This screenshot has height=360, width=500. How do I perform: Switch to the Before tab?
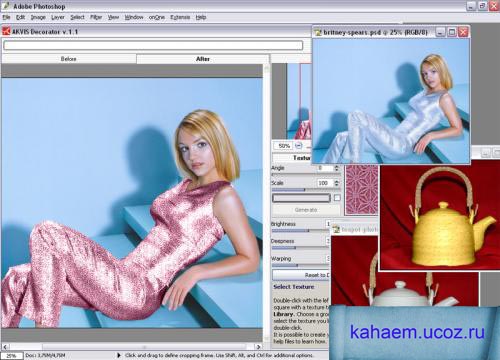69,59
